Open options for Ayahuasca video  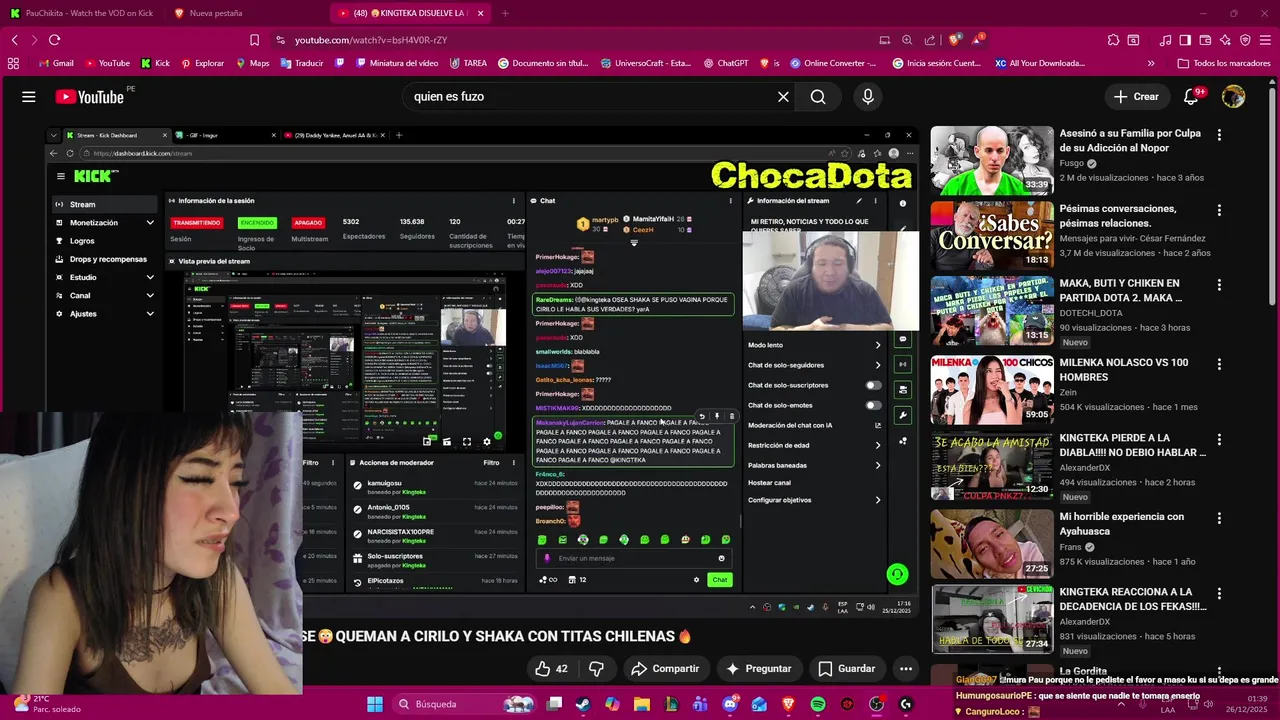coord(1219,518)
